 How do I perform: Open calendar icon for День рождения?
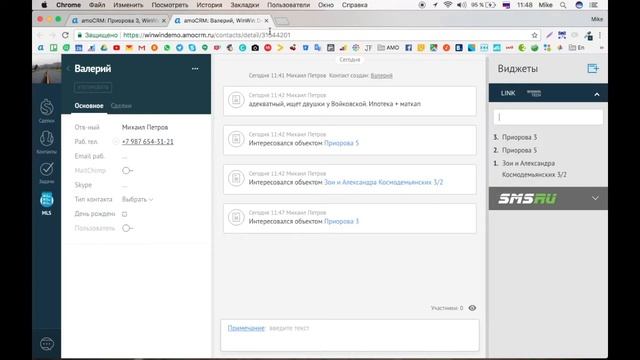point(125,214)
